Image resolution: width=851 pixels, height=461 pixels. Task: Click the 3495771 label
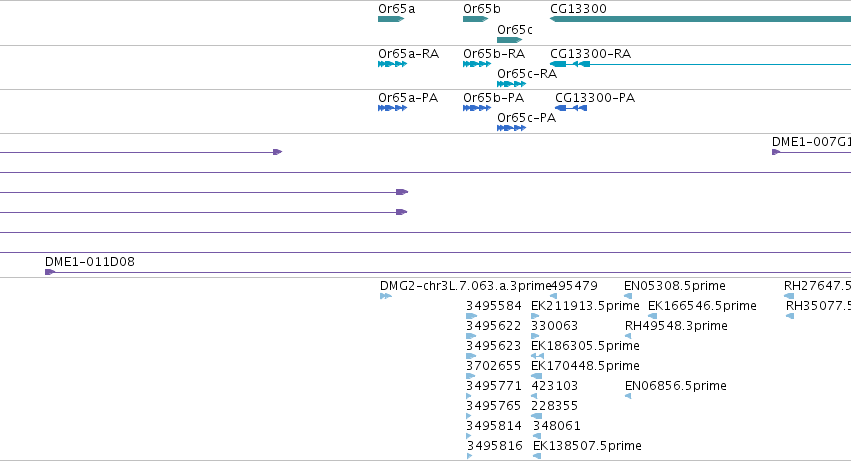(494, 386)
